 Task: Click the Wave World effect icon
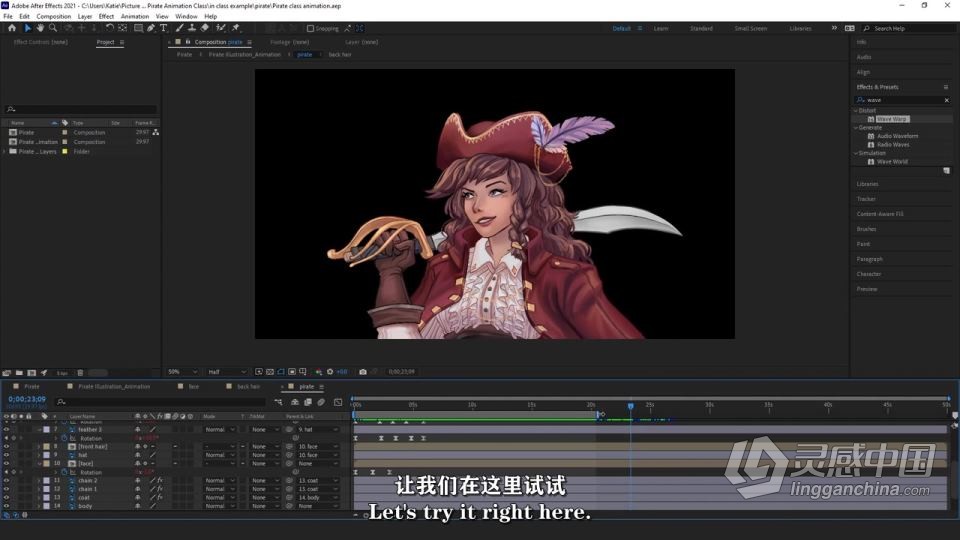click(x=871, y=162)
